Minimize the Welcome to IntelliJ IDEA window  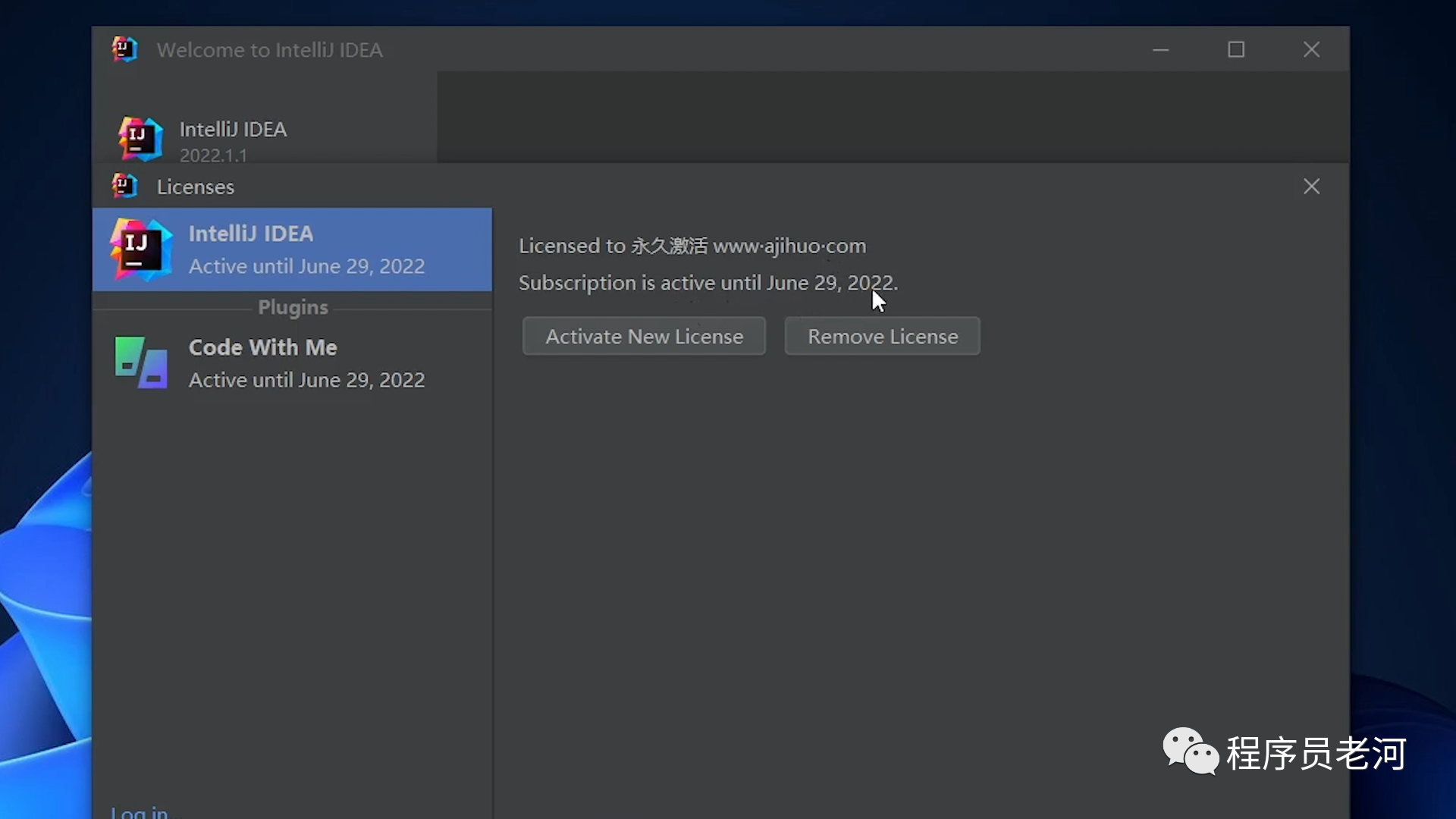tap(1161, 50)
